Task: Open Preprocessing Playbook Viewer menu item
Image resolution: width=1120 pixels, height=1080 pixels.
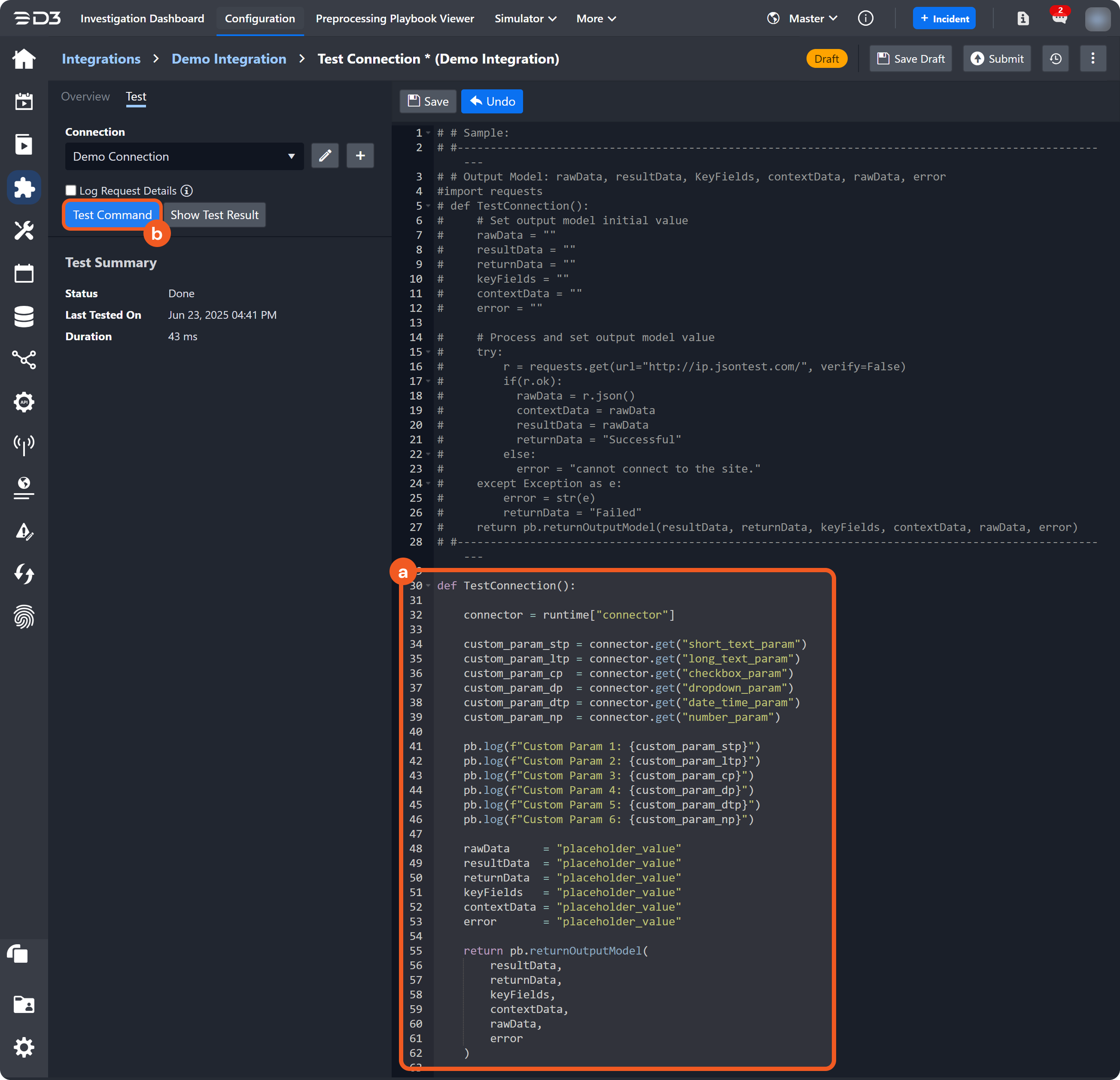Action: click(x=395, y=19)
